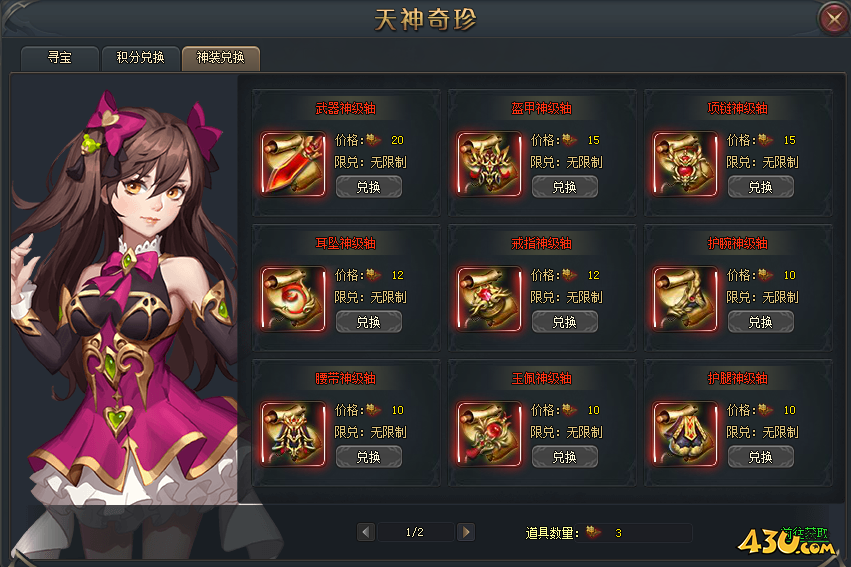Go to previous page with left arrow
The width and height of the screenshot is (851, 567).
366,532
